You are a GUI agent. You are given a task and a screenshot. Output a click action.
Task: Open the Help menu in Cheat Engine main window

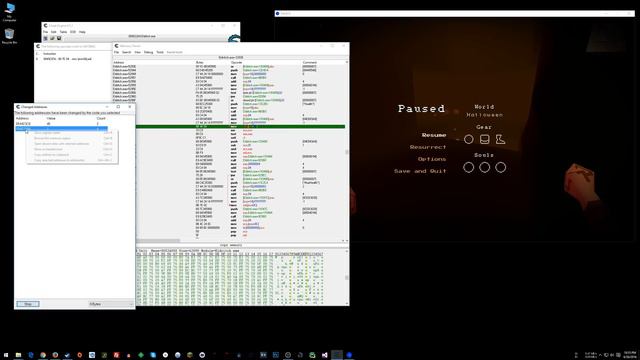[x=82, y=32]
